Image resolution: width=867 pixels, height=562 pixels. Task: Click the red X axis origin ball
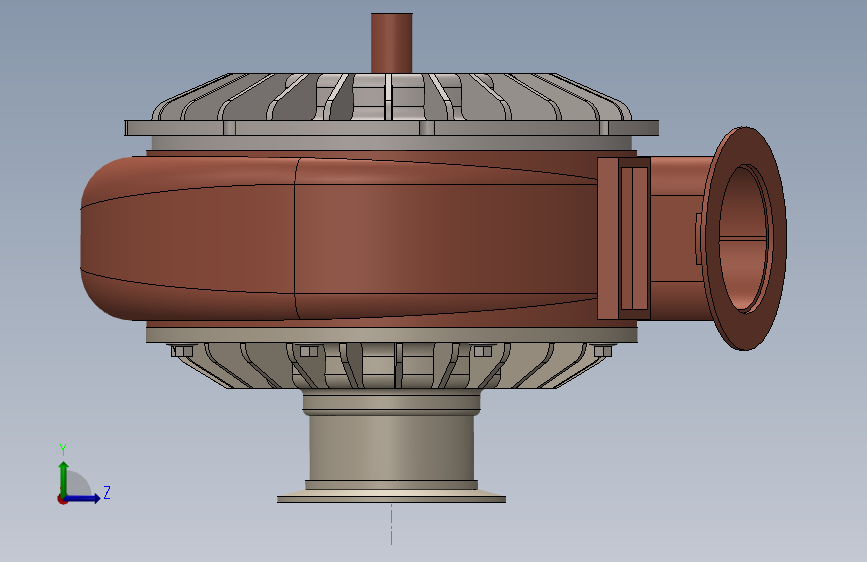coord(62,499)
